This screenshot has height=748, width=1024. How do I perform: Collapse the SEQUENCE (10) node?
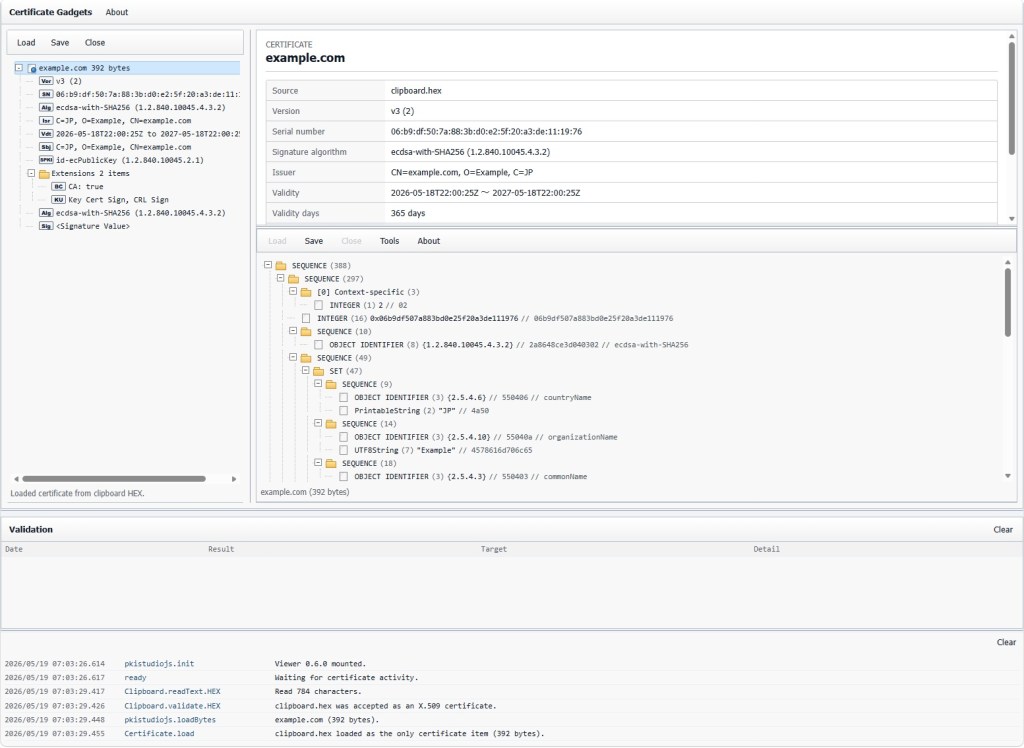pyautogui.click(x=293, y=331)
